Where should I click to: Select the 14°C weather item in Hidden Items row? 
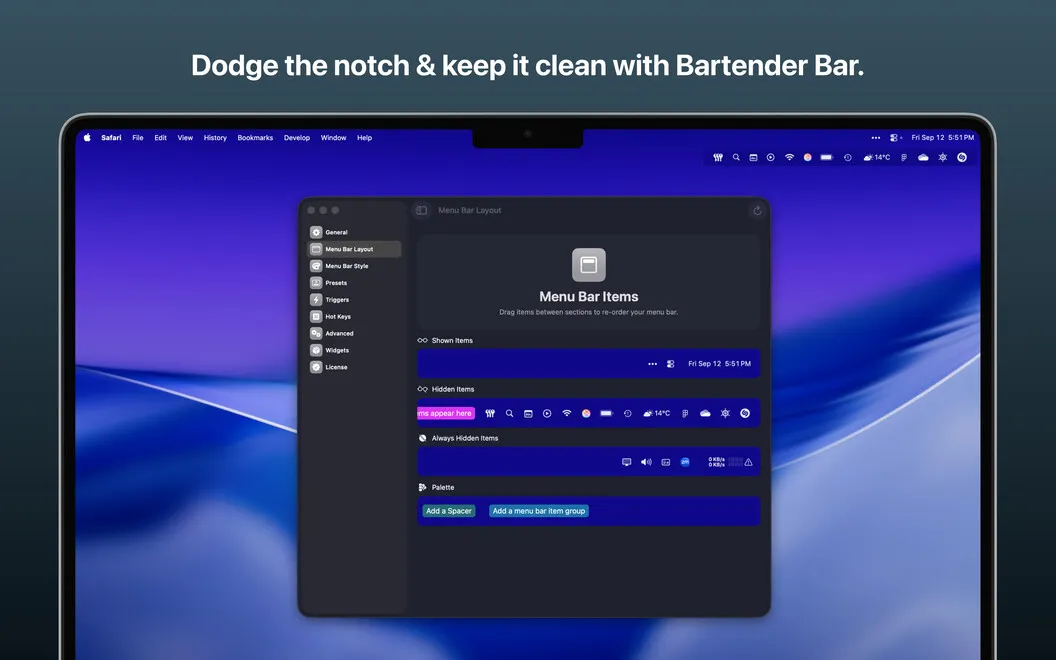point(657,414)
